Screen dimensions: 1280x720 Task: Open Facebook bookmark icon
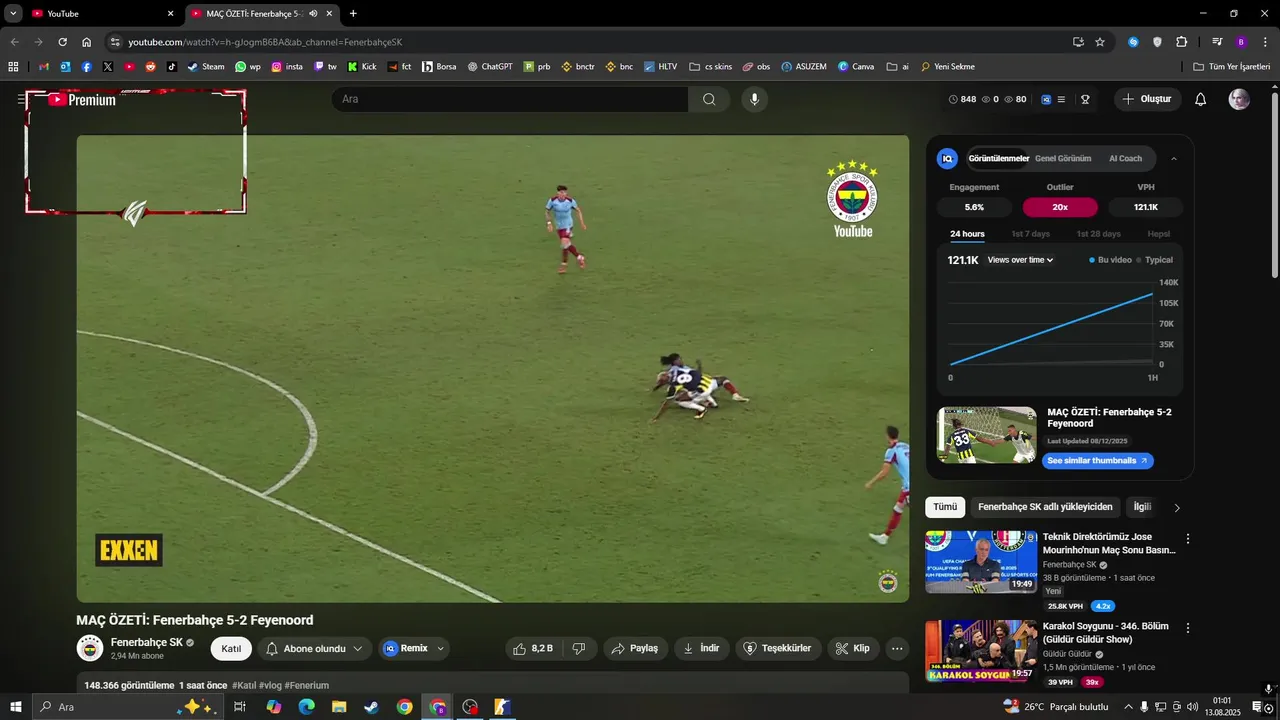87,67
